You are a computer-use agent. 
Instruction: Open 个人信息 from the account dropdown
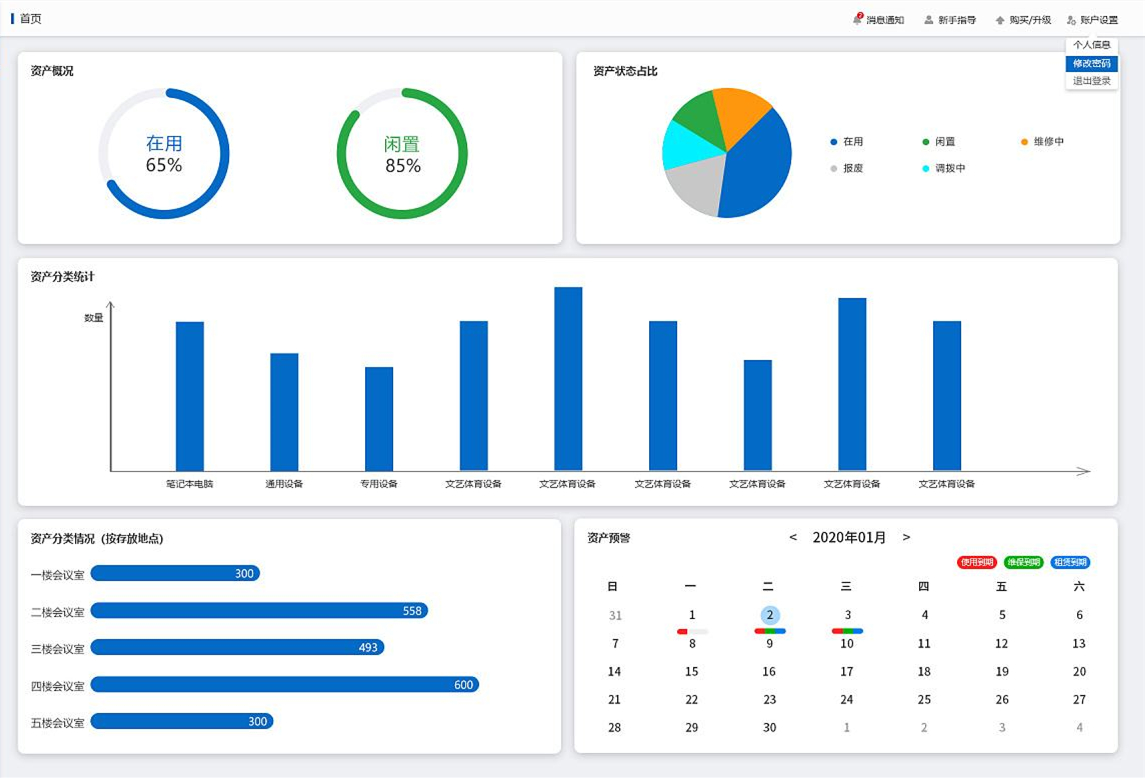[x=1092, y=45]
